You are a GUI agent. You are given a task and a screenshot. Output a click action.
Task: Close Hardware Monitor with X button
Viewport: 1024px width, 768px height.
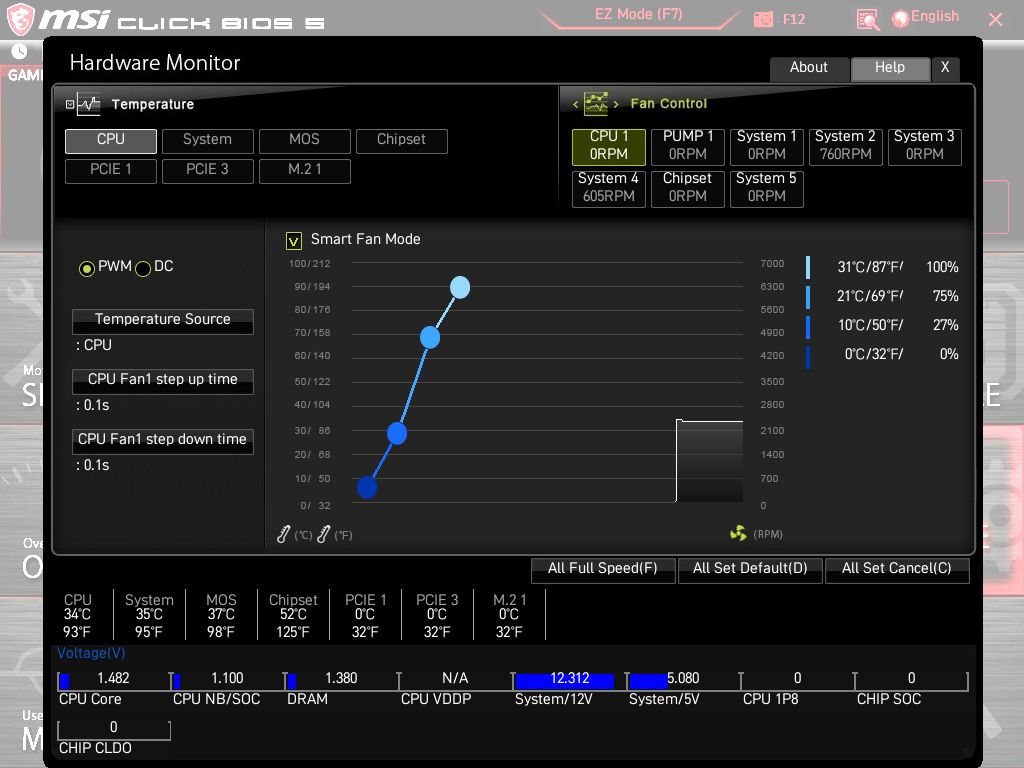click(945, 68)
